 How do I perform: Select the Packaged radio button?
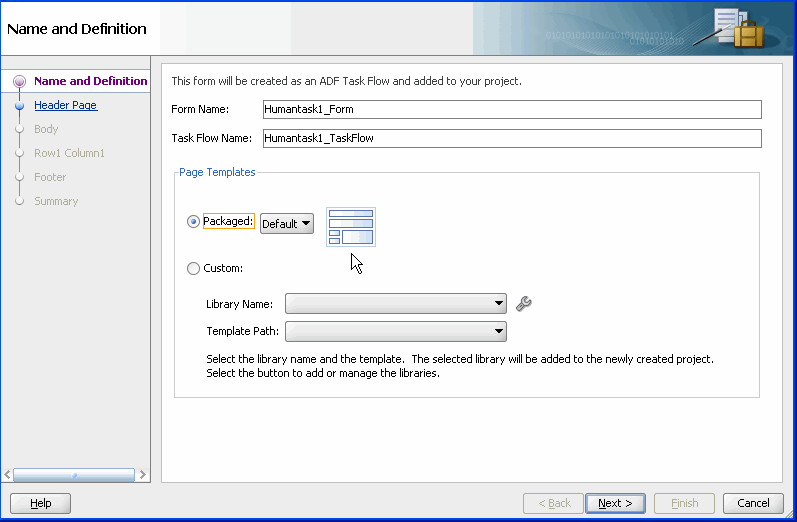tap(193, 222)
